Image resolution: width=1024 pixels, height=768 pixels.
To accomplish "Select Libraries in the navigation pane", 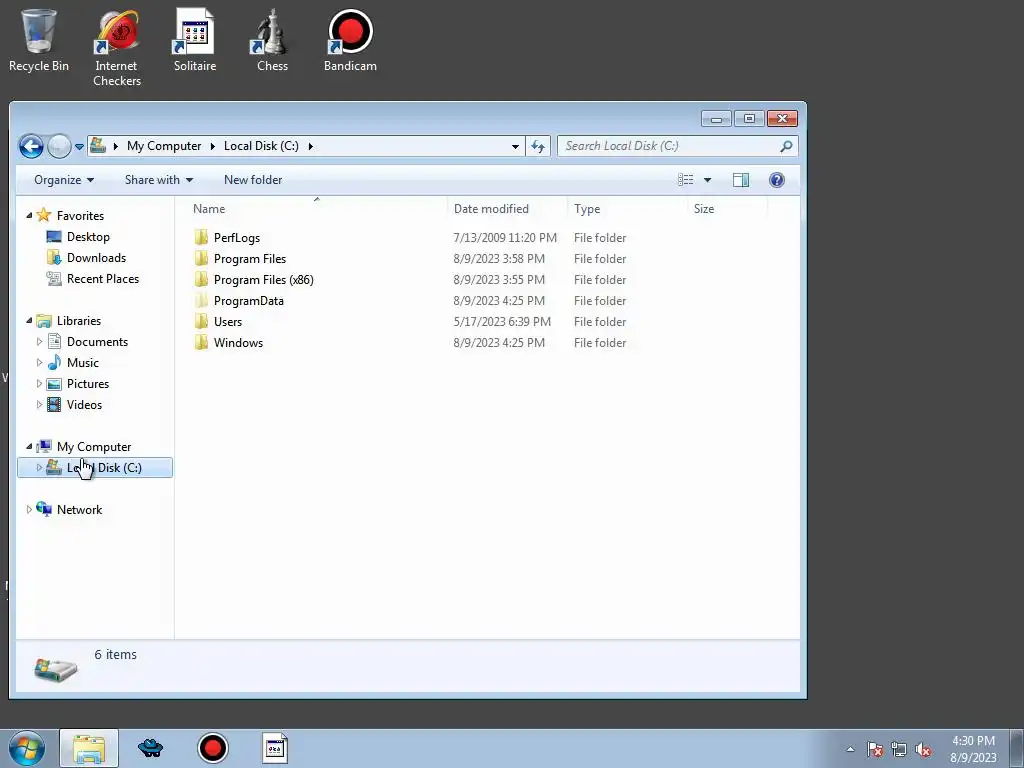I will [78, 321].
